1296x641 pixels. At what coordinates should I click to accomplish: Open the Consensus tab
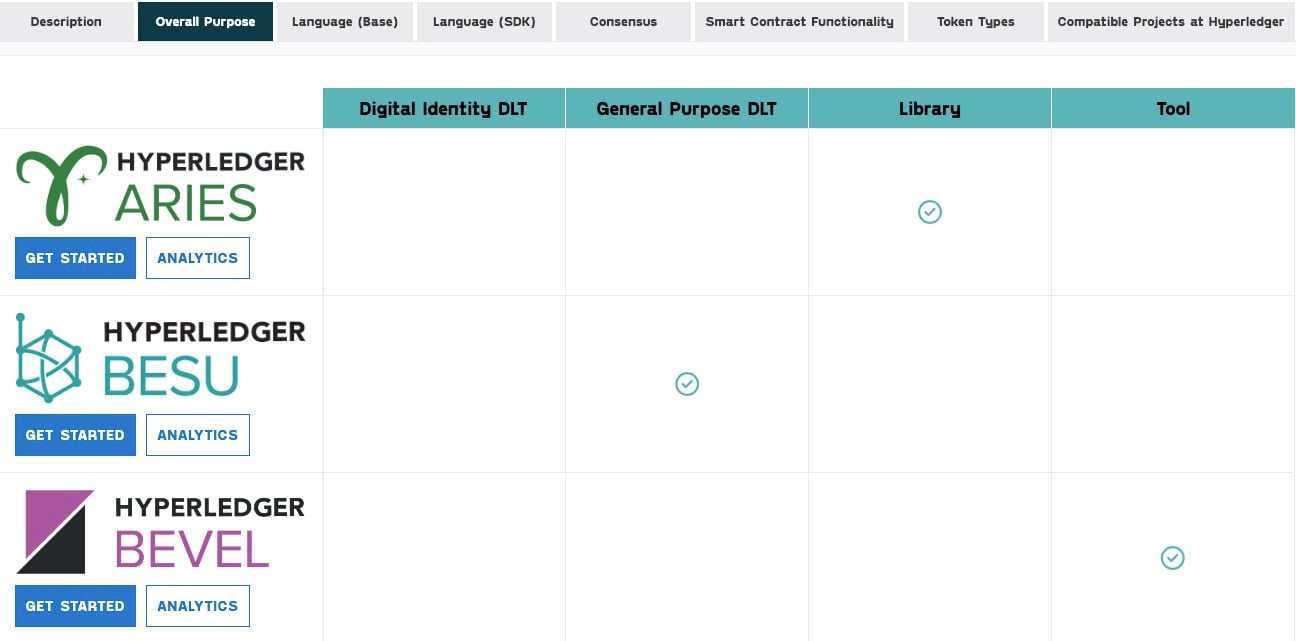623,21
